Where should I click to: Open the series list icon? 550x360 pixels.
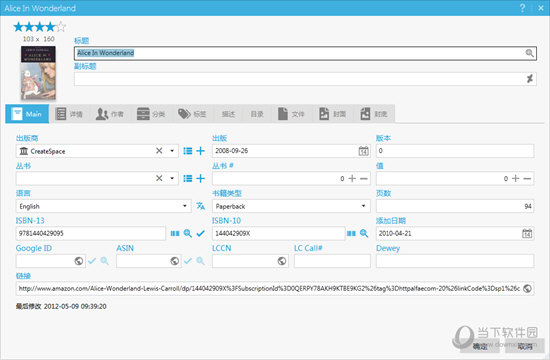[188, 178]
